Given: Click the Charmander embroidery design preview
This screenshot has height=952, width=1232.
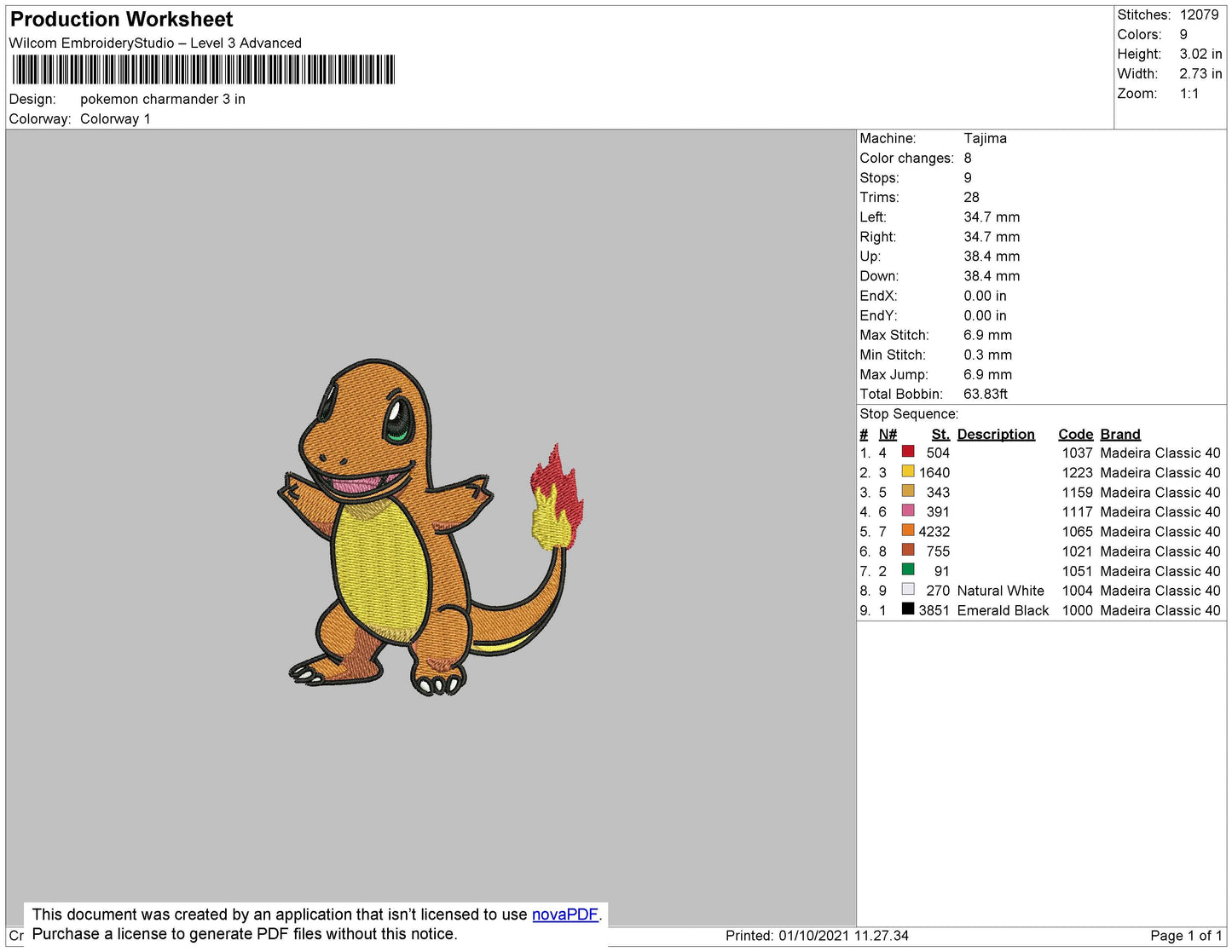Looking at the screenshot, I should coord(431,527).
